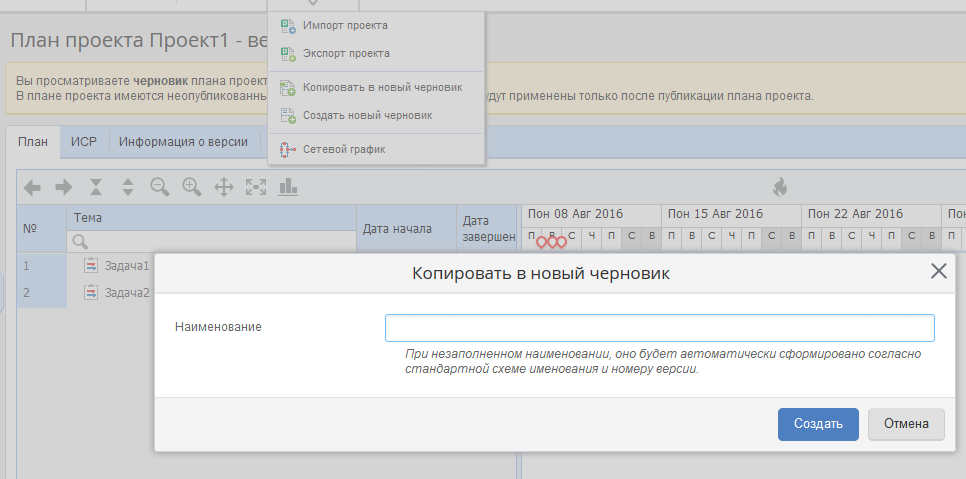Select Импорт проекта from the menu

tap(345, 25)
